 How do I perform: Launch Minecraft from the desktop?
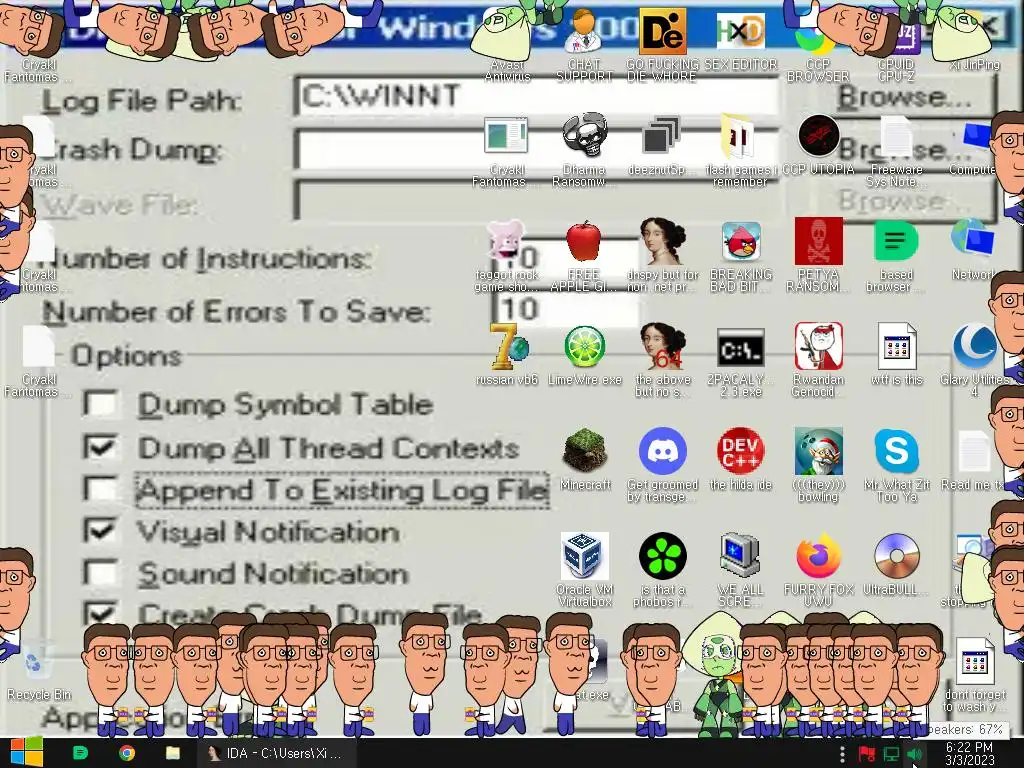coord(584,451)
